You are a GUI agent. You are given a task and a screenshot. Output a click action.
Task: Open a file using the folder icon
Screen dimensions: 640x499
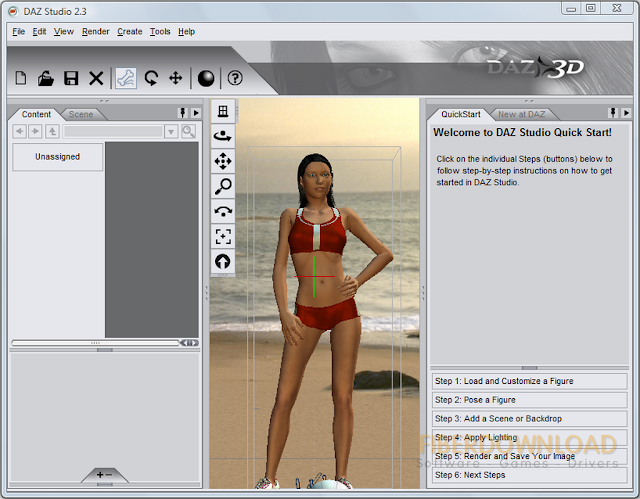46,78
